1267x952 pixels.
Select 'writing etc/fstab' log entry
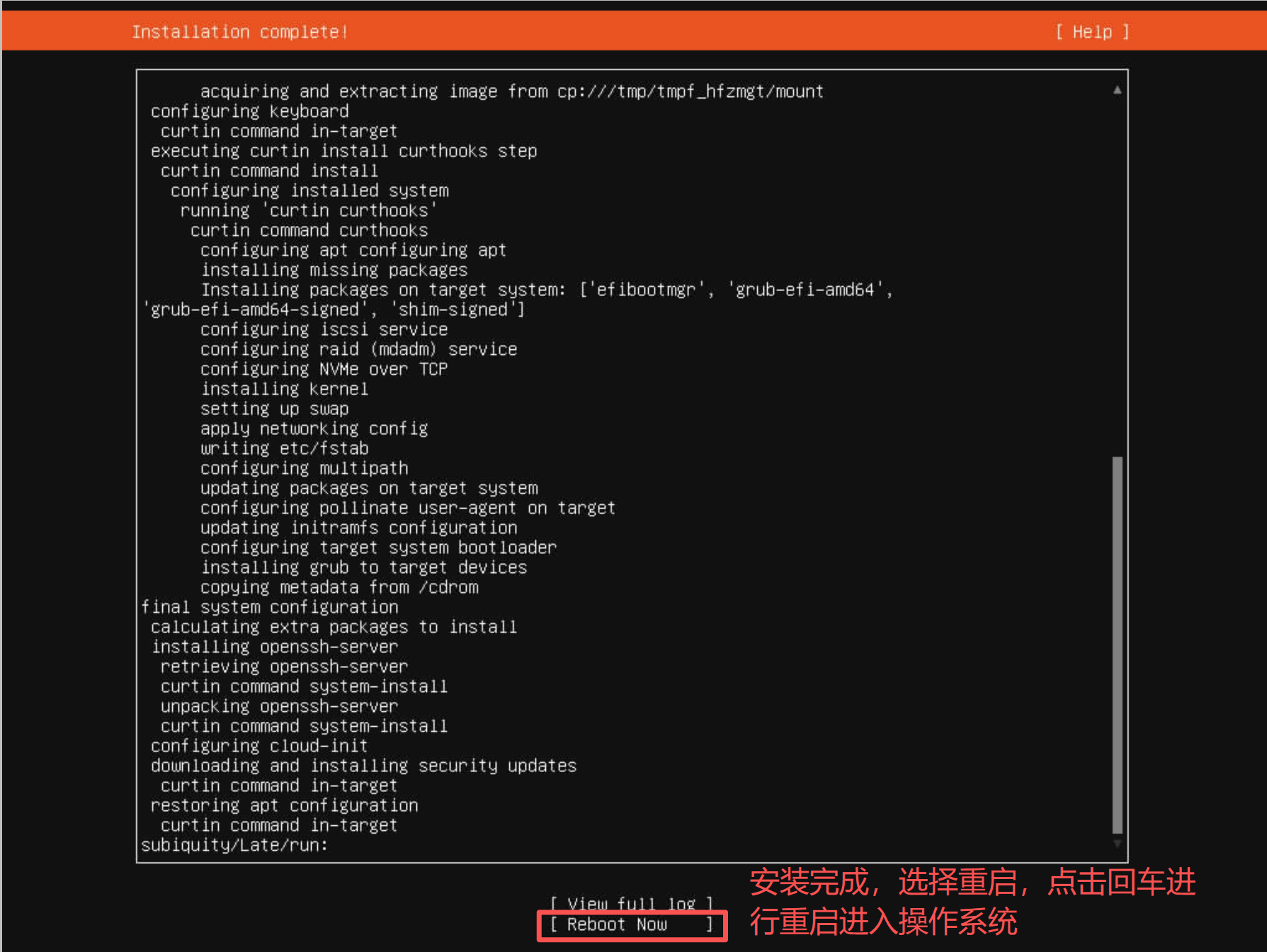284,448
